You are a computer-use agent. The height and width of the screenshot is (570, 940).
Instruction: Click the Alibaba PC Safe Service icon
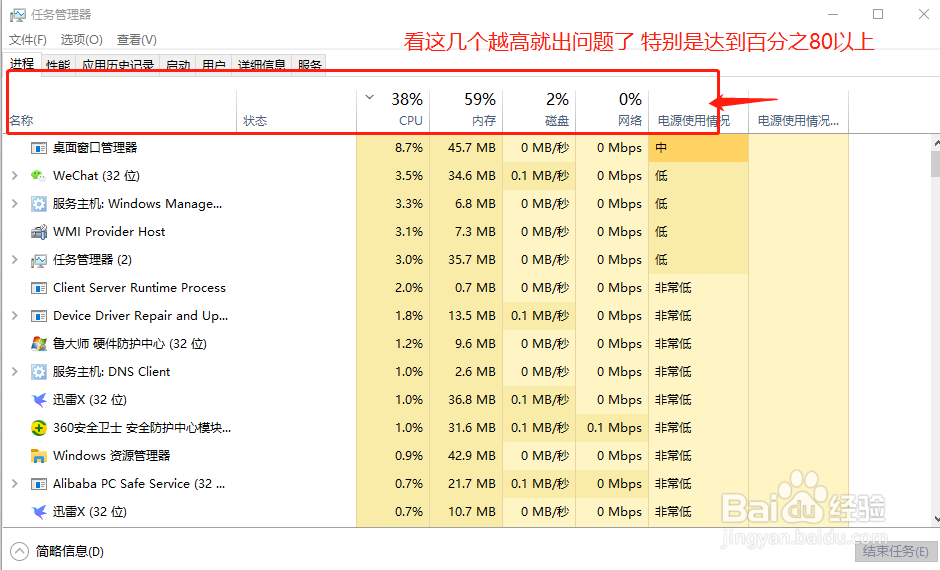click(39, 484)
